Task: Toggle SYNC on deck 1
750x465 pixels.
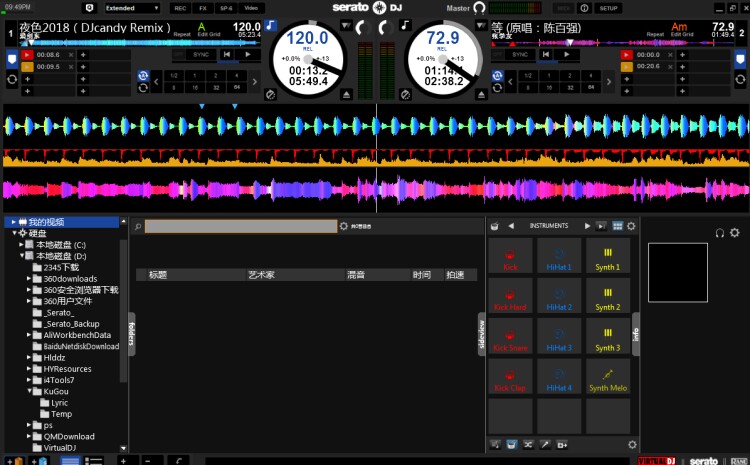Action: [x=201, y=55]
